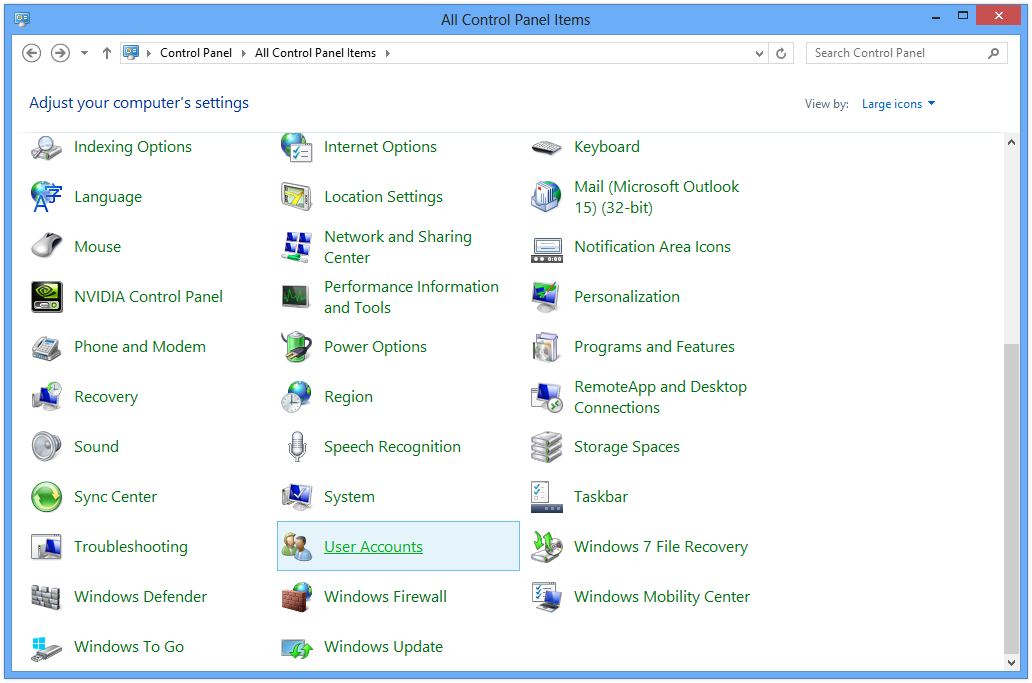
Task: Open the NVIDIA Control Panel icon
Action: (47, 297)
